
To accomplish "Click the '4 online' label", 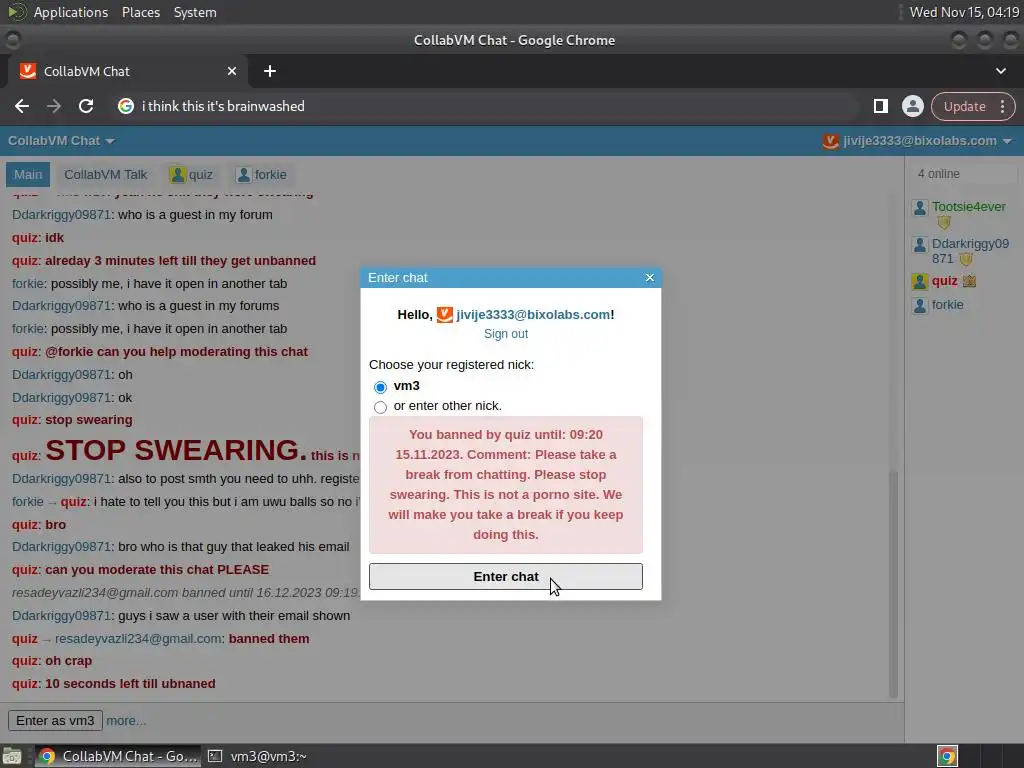I will pos(938,174).
